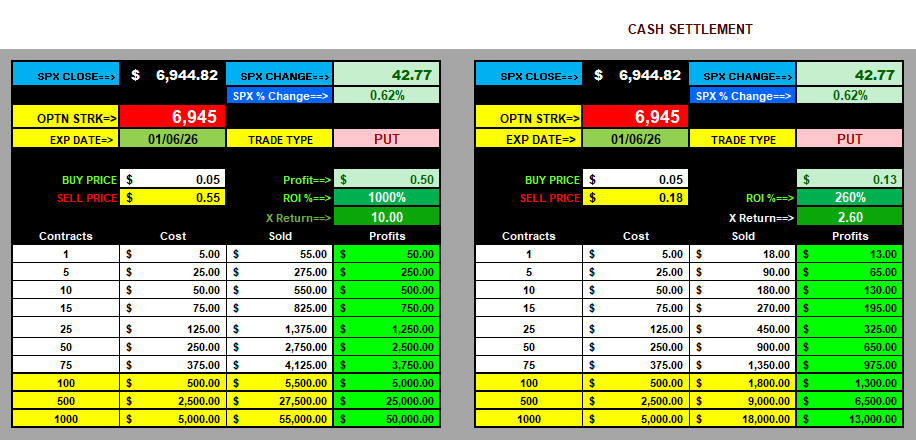Screen dimensions: 916x440
Task: Select the Sold cell with 4,125.00
Action: pos(279,364)
